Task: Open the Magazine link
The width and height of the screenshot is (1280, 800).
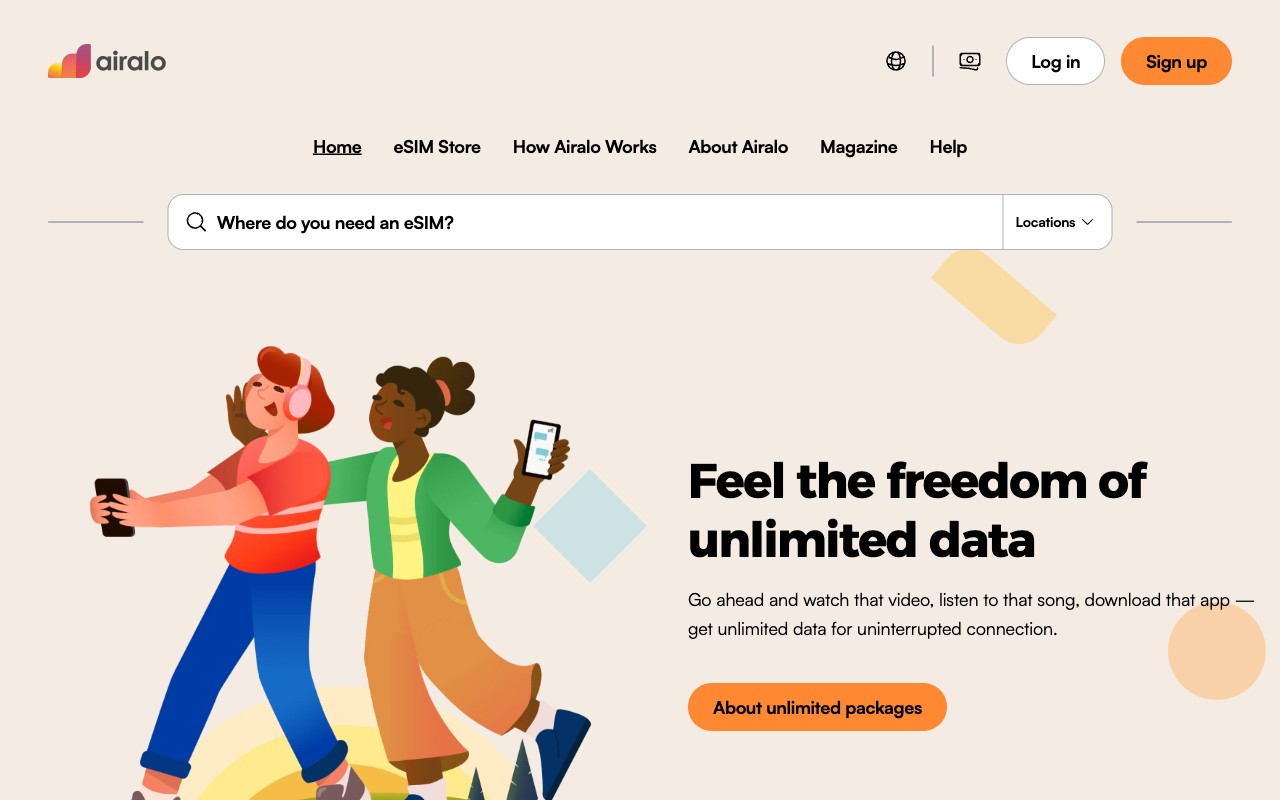Action: coord(859,147)
